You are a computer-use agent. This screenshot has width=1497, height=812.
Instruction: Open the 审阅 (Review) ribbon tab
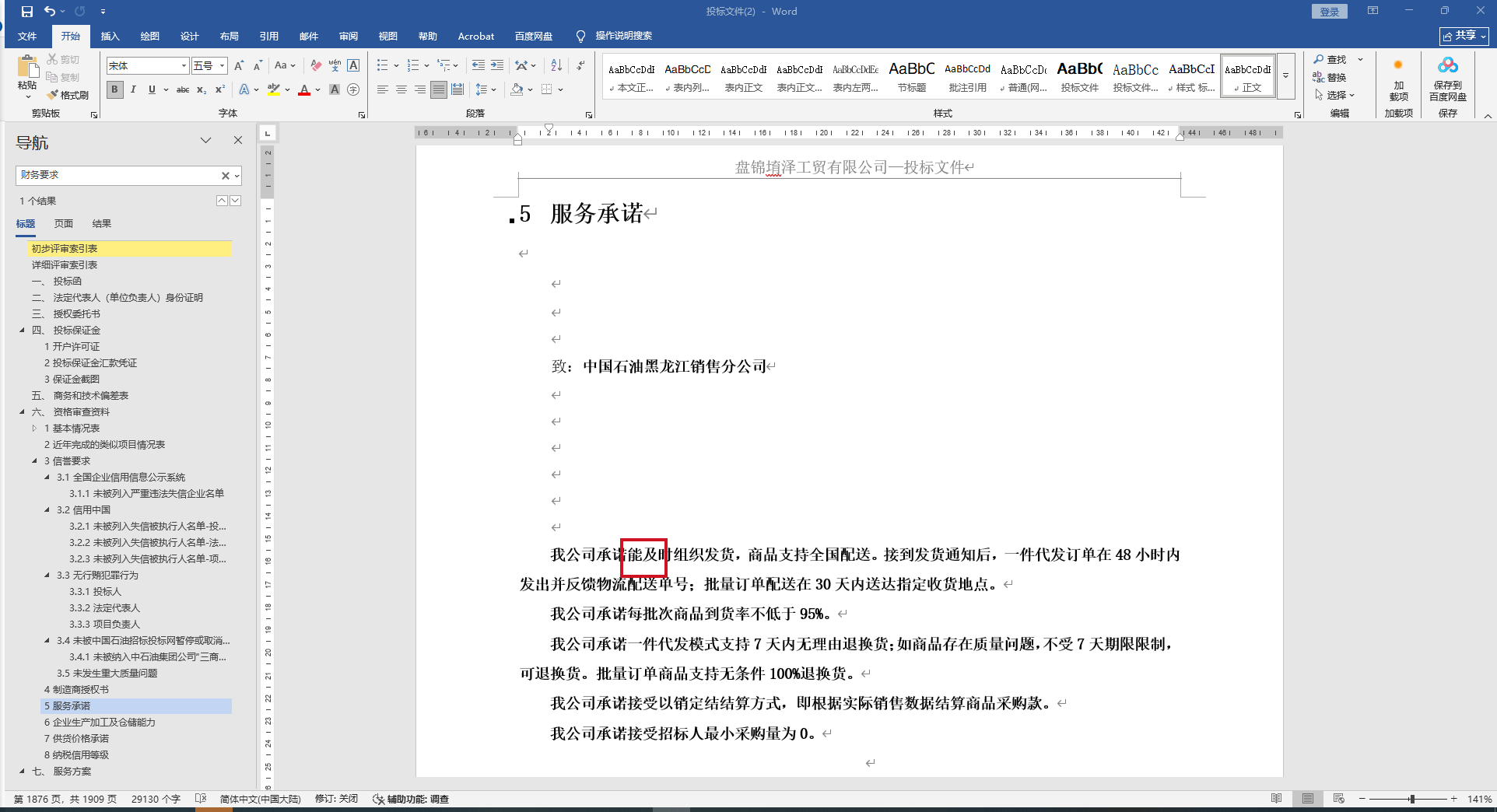pos(348,37)
